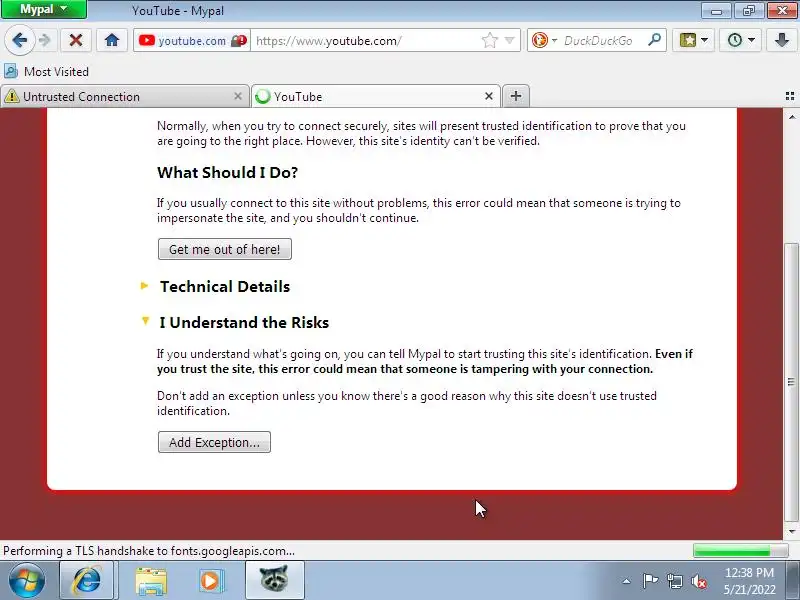Close the Untrusted Connection tab
Screen dimensions: 800x600
[x=238, y=96]
